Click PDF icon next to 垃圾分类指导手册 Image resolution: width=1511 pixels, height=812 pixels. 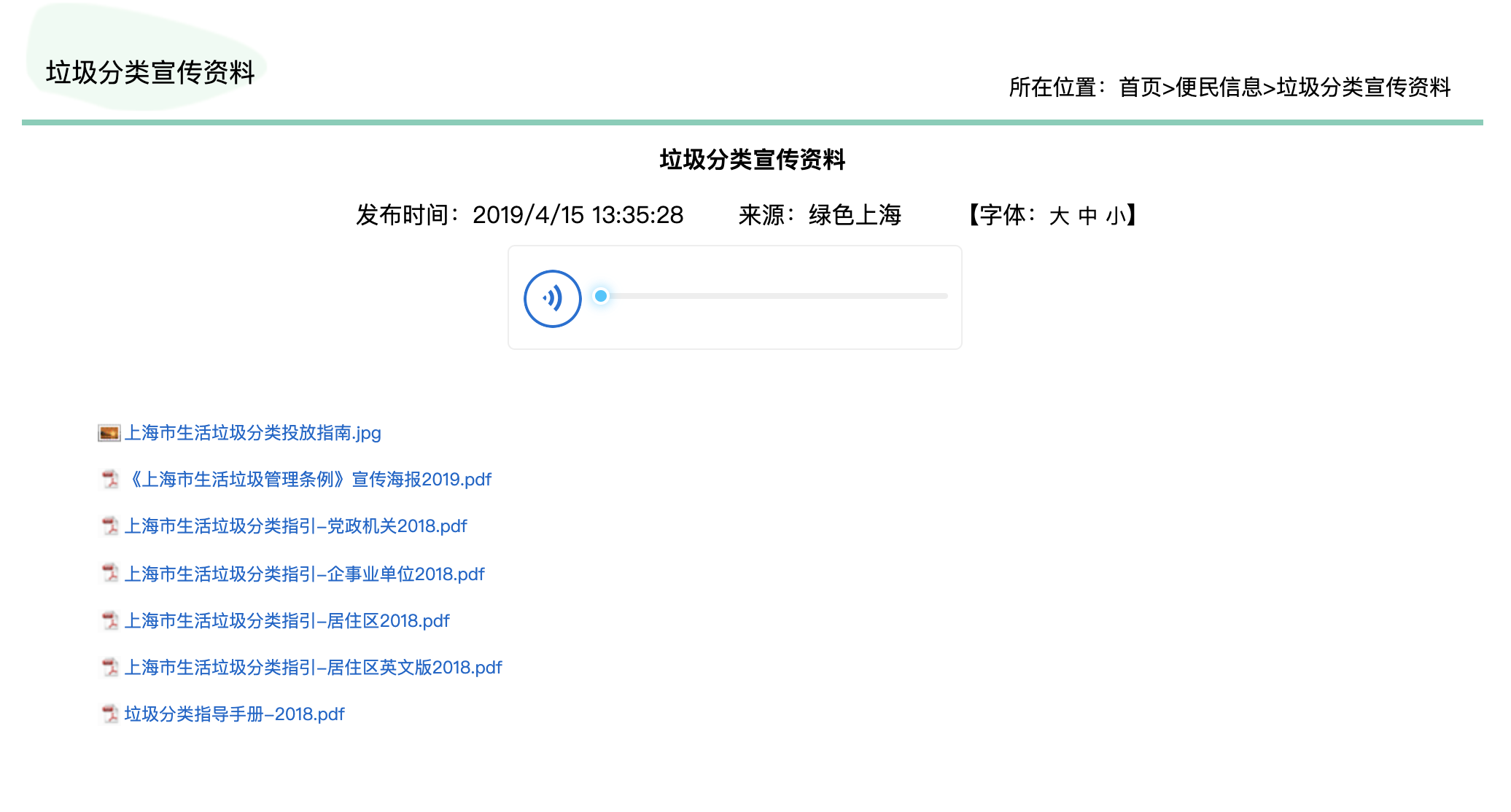coord(110,714)
